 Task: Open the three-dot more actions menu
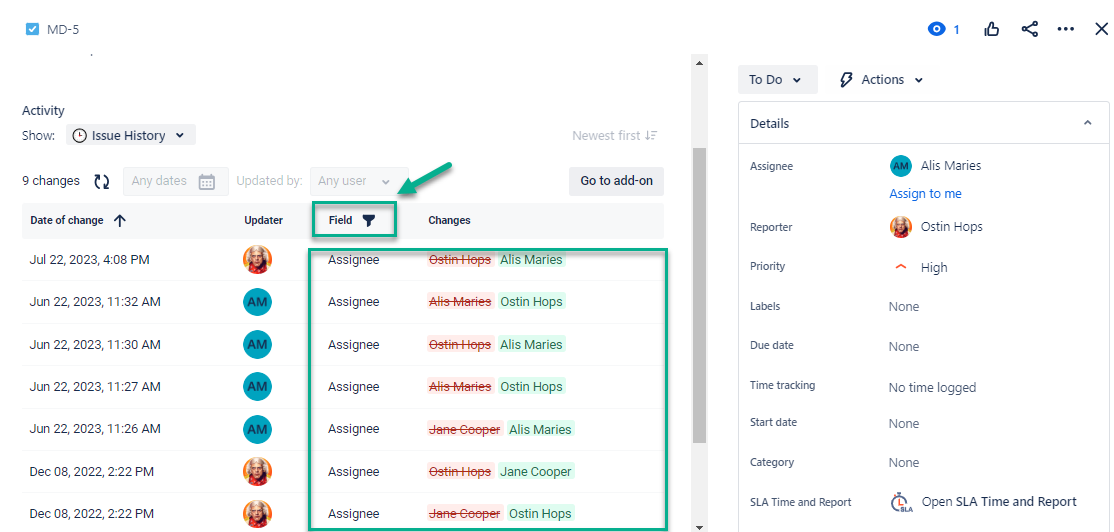click(x=1066, y=29)
